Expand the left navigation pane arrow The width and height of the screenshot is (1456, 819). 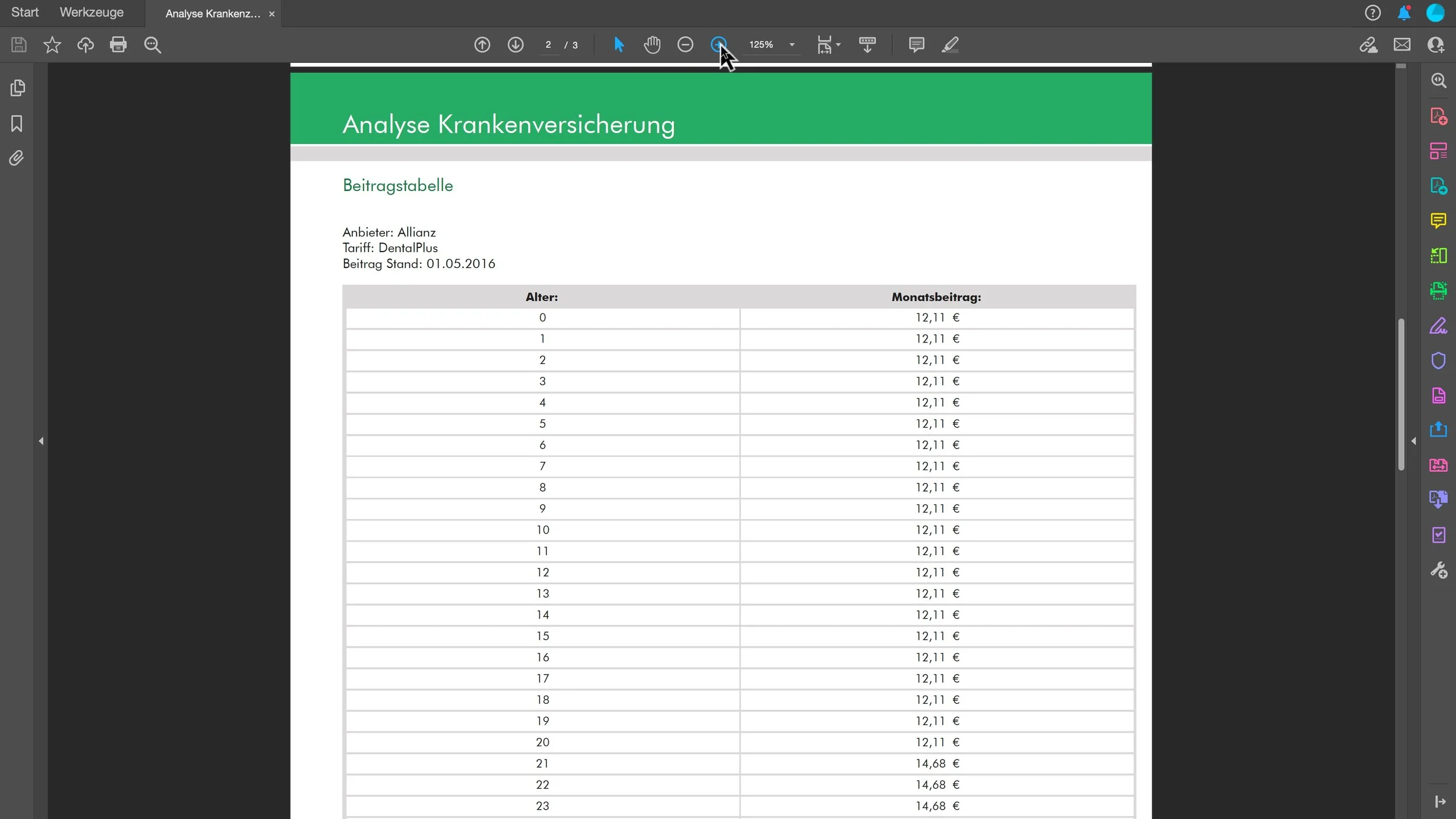(x=41, y=441)
